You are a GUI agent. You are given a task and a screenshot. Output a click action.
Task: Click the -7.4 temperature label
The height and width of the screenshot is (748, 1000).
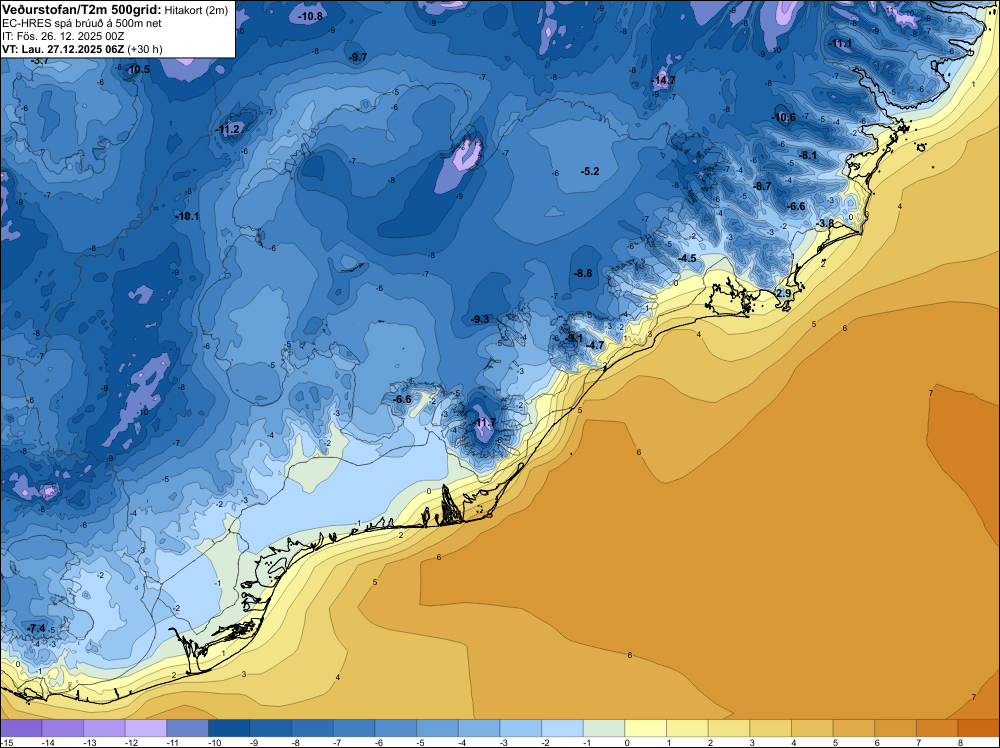pyautogui.click(x=36, y=628)
